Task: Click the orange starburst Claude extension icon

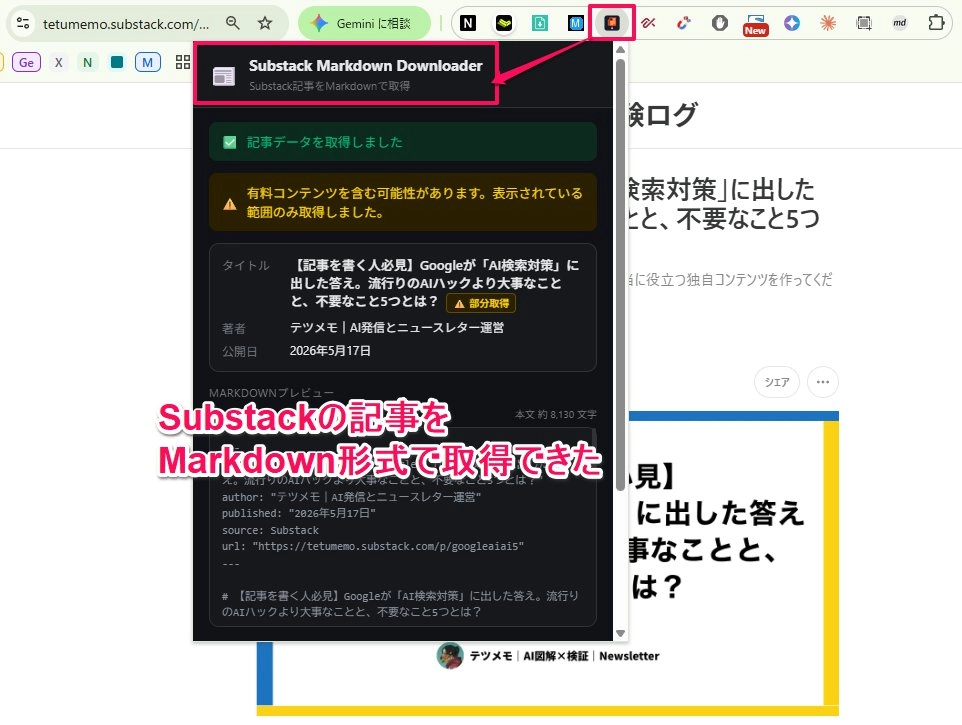Action: pyautogui.click(x=828, y=23)
